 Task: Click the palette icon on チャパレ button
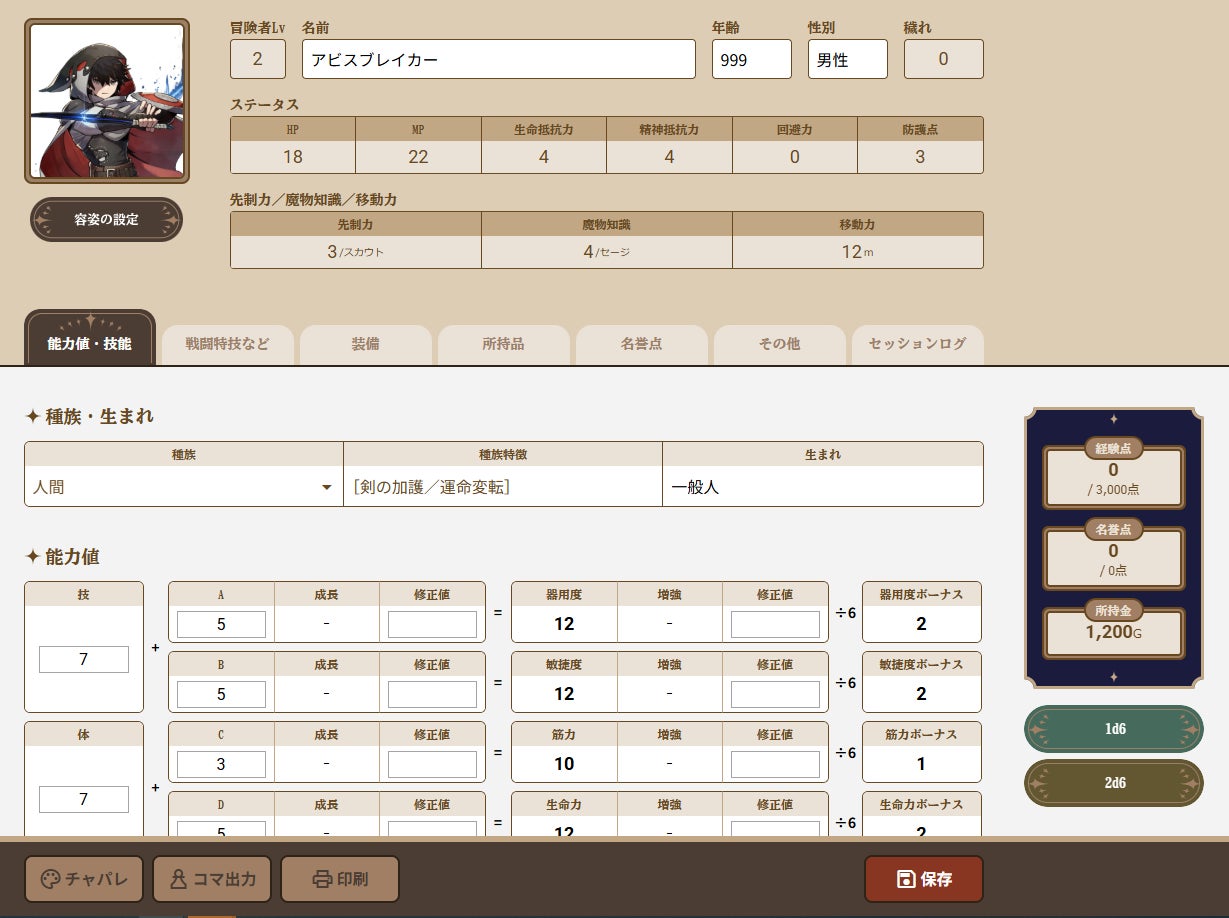50,880
